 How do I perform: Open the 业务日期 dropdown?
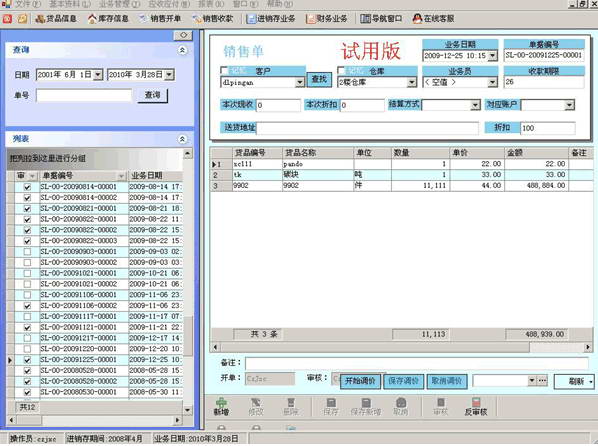pos(492,56)
